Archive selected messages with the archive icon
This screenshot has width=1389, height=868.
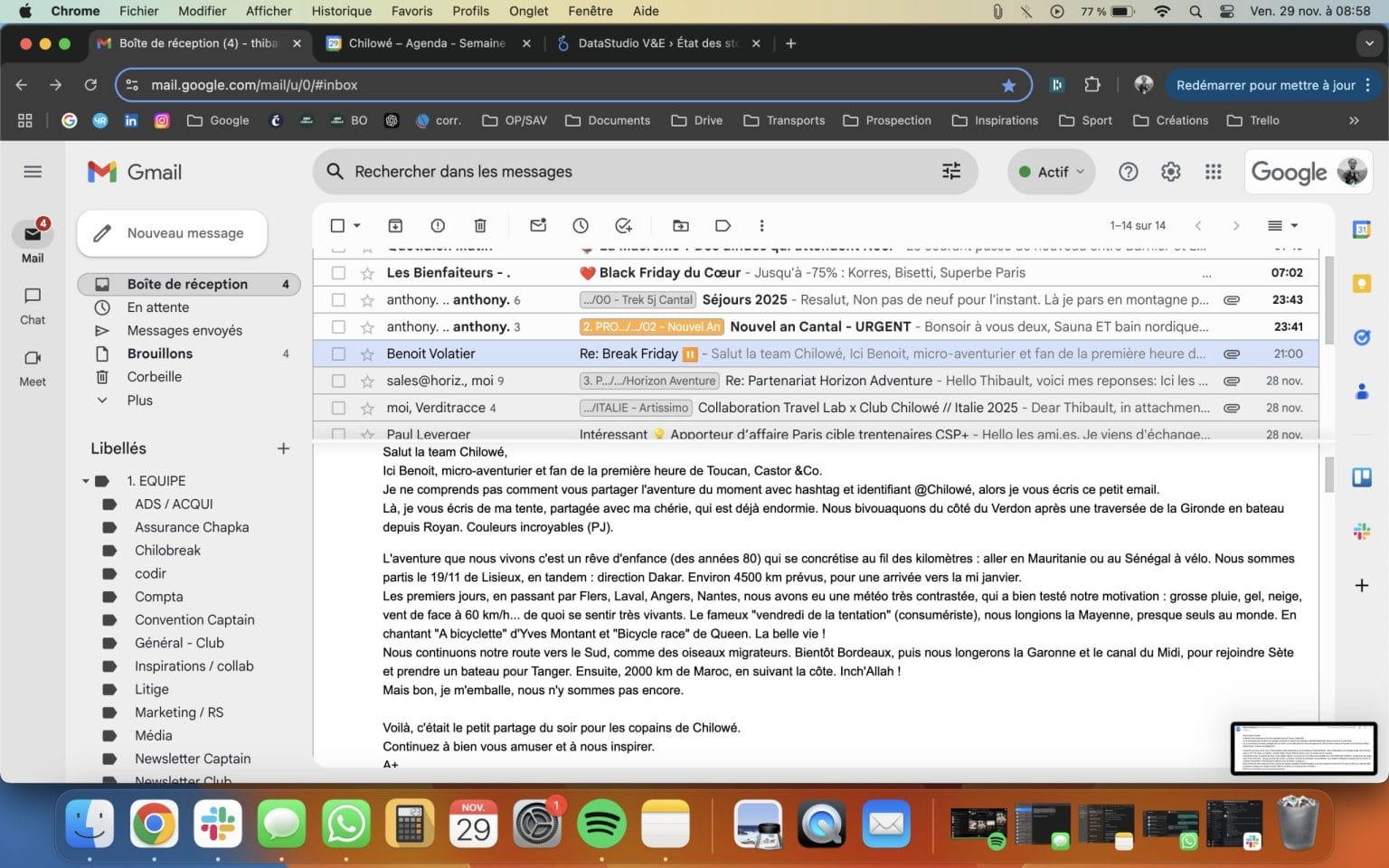click(395, 226)
